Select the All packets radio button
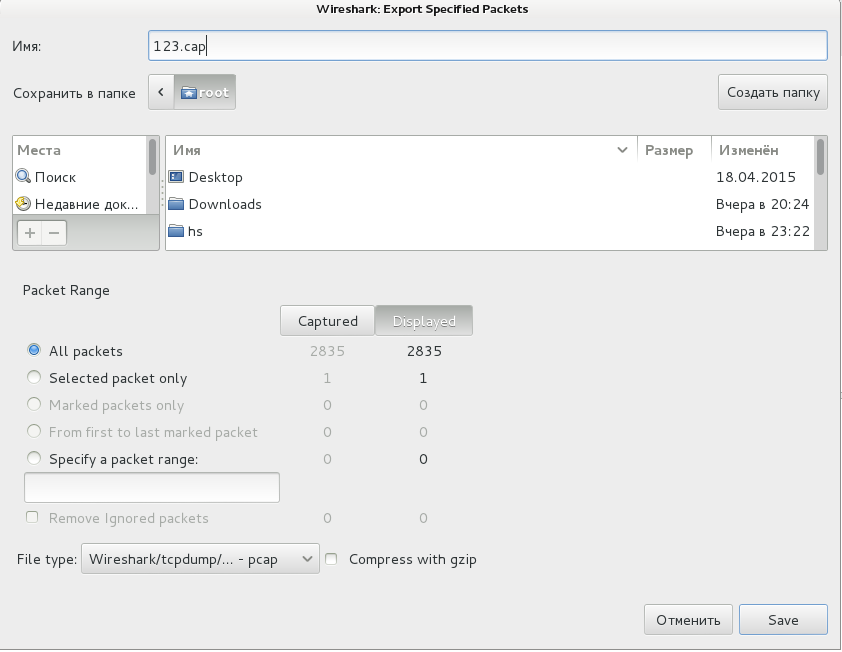The width and height of the screenshot is (842, 652). click(34, 351)
